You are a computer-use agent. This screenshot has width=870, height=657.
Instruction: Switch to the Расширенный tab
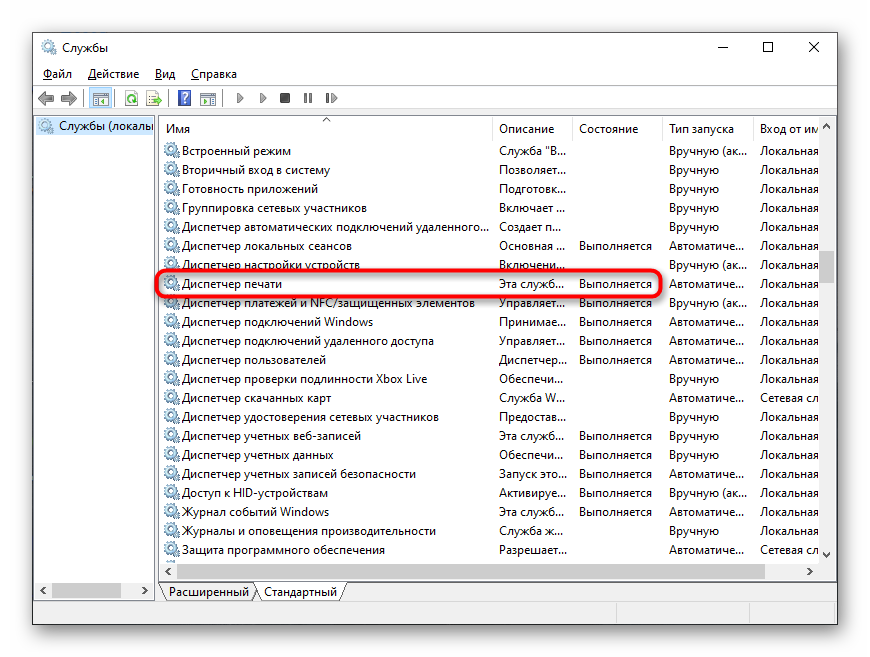coord(208,592)
